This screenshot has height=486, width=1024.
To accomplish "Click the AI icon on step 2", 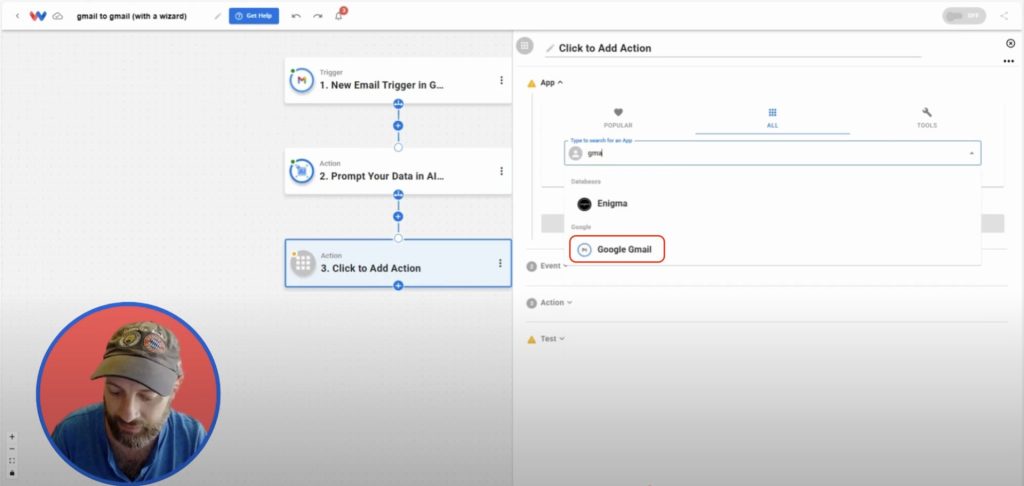I will 302,171.
